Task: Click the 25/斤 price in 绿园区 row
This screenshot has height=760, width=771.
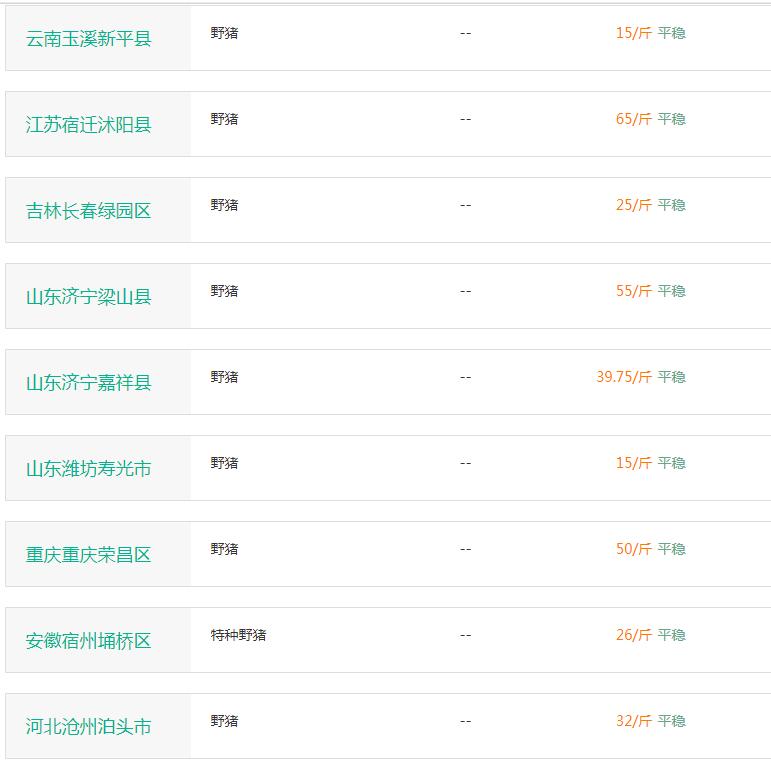Action: [634, 205]
